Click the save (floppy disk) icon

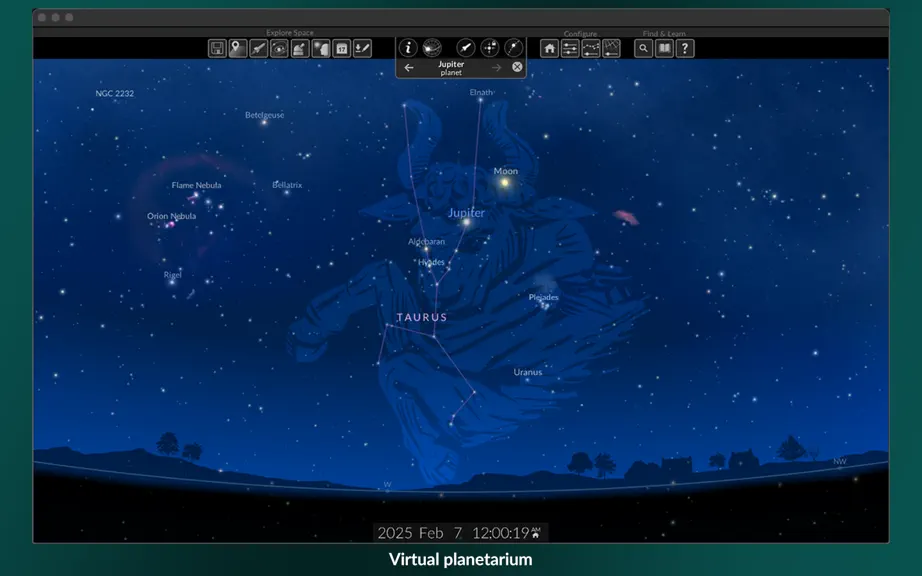click(217, 48)
